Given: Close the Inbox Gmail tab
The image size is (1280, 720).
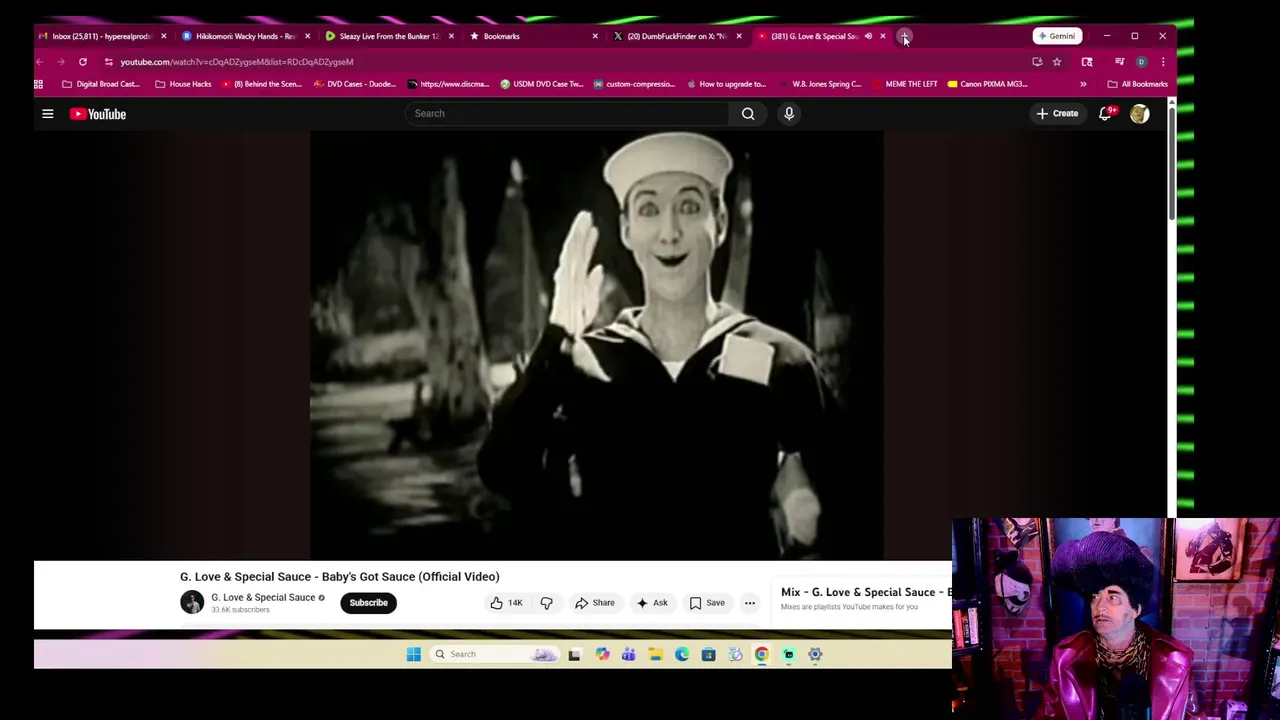Looking at the screenshot, I should tap(164, 36).
